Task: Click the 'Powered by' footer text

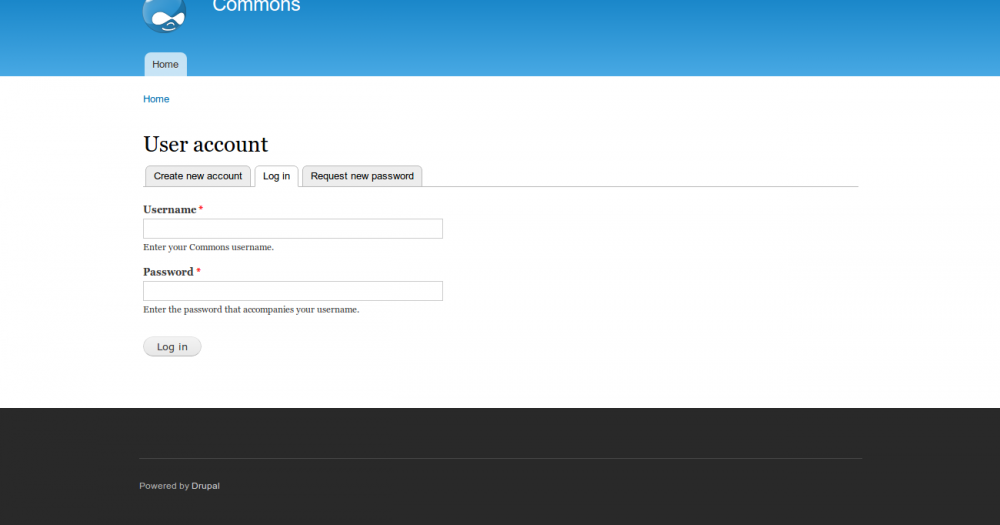Action: point(163,486)
